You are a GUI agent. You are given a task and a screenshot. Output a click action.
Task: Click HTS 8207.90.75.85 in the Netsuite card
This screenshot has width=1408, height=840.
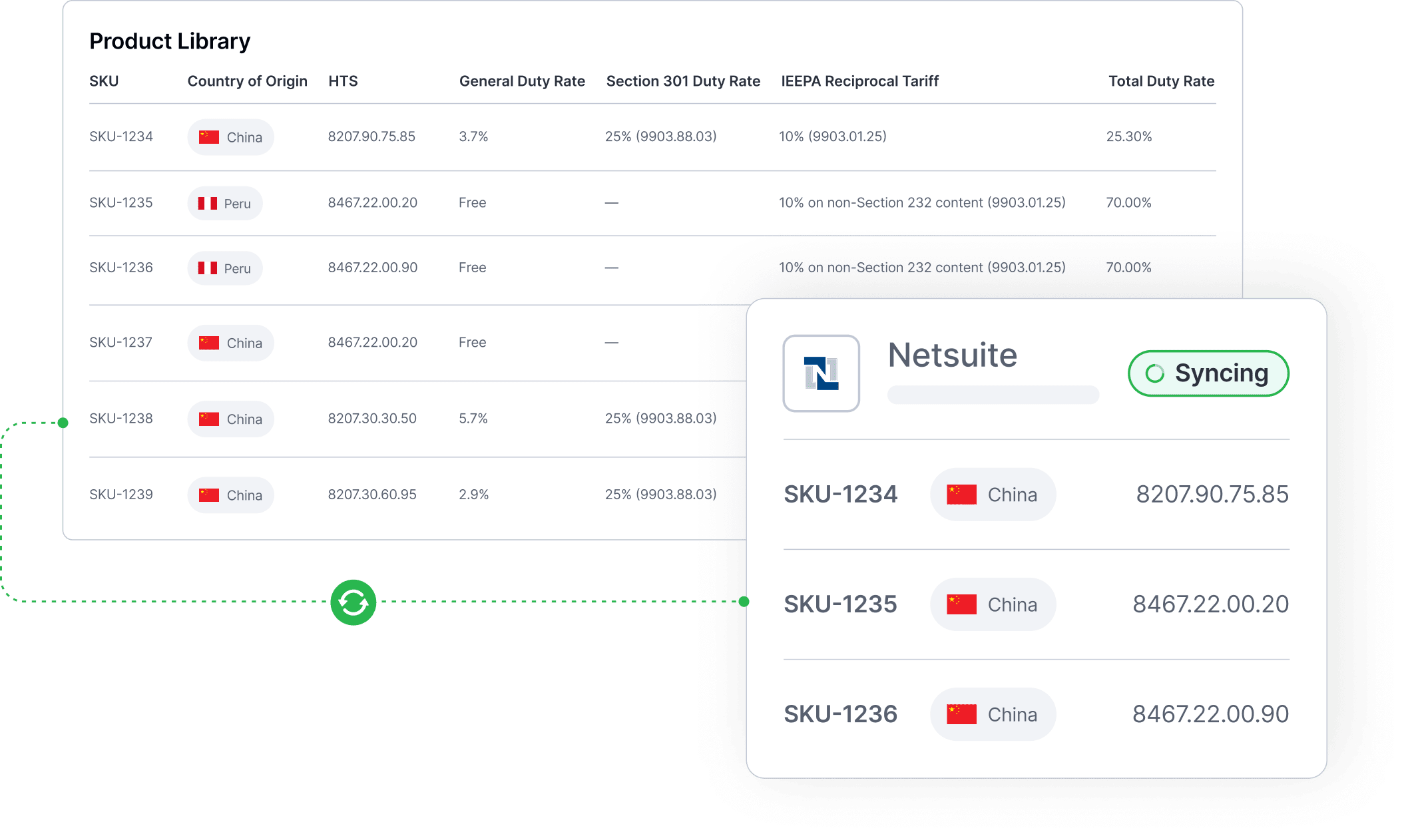click(1212, 495)
